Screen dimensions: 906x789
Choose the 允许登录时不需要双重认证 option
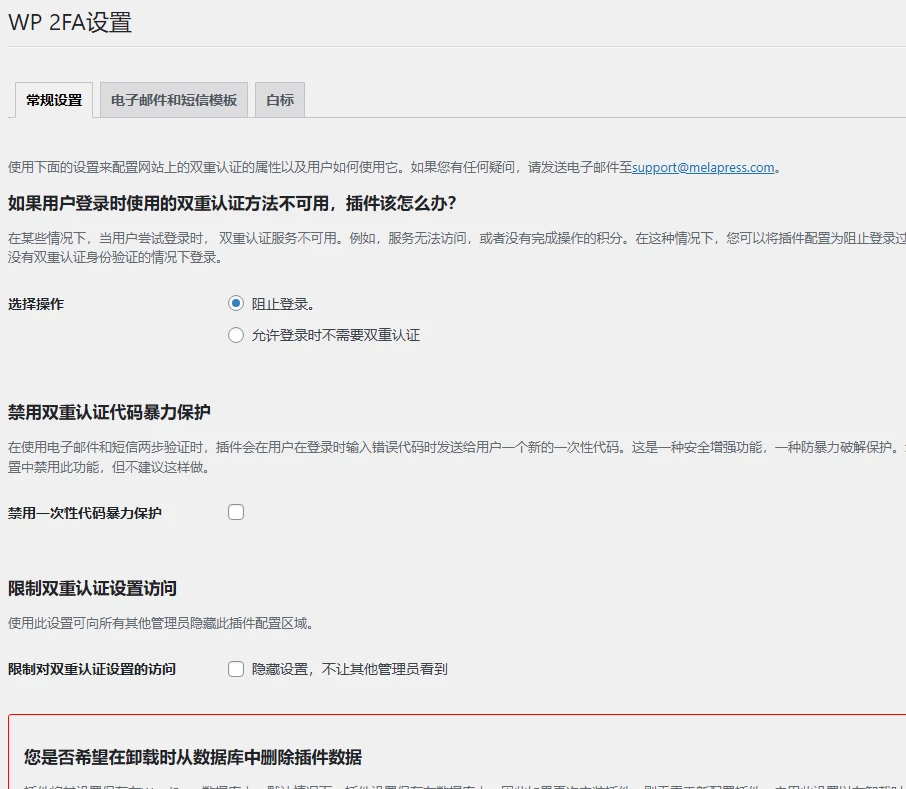(x=236, y=335)
